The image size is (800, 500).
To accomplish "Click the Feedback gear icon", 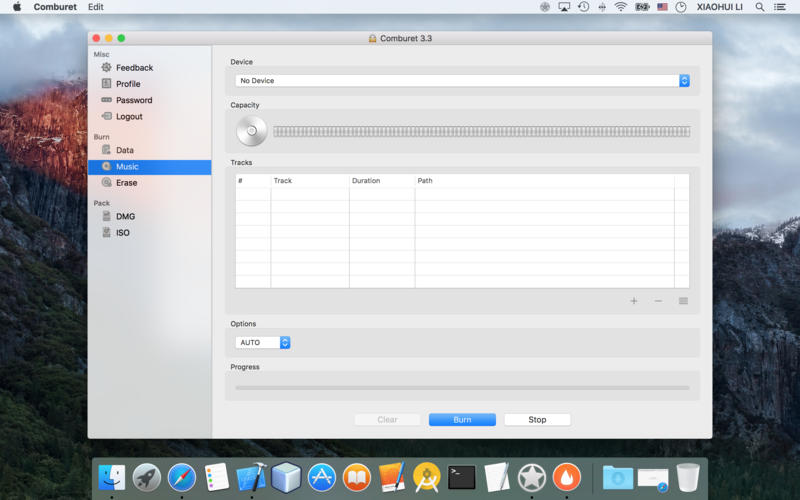I will [106, 67].
